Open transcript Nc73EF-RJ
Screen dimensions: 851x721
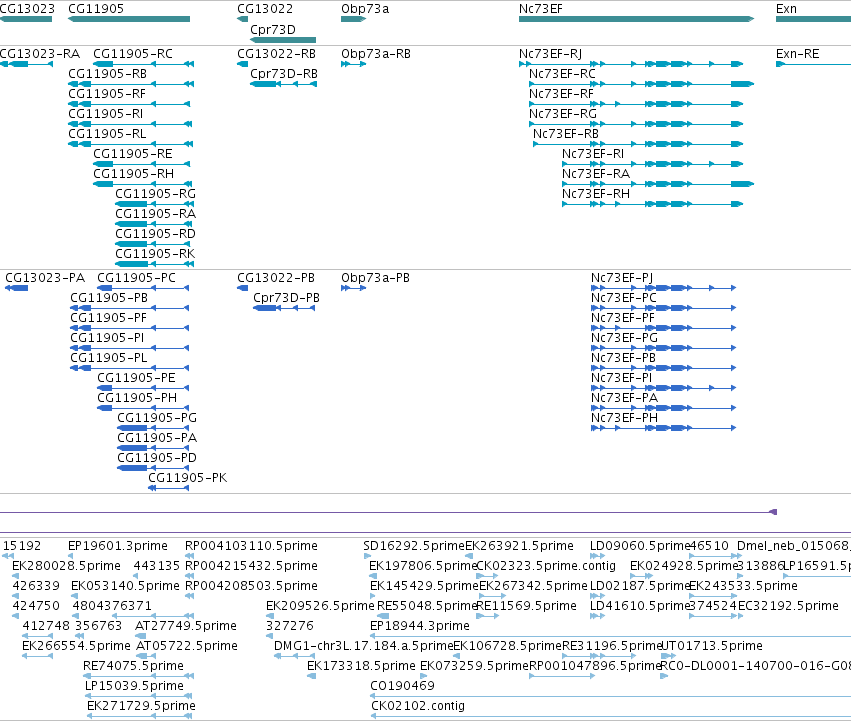coord(550,54)
